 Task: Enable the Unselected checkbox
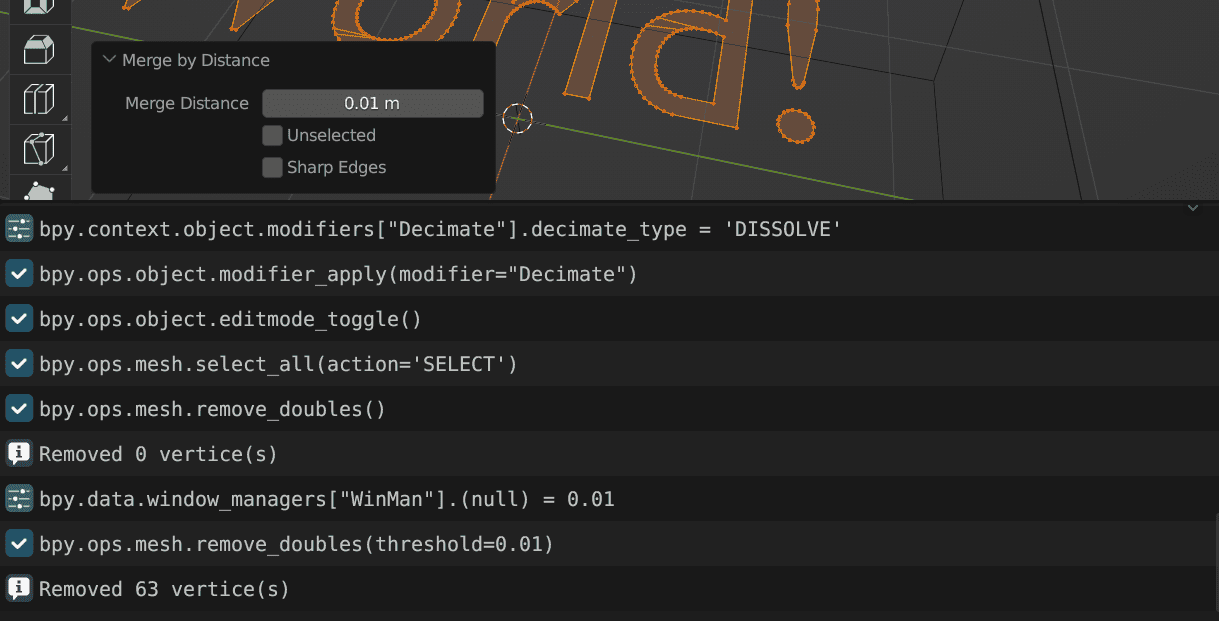[272, 135]
